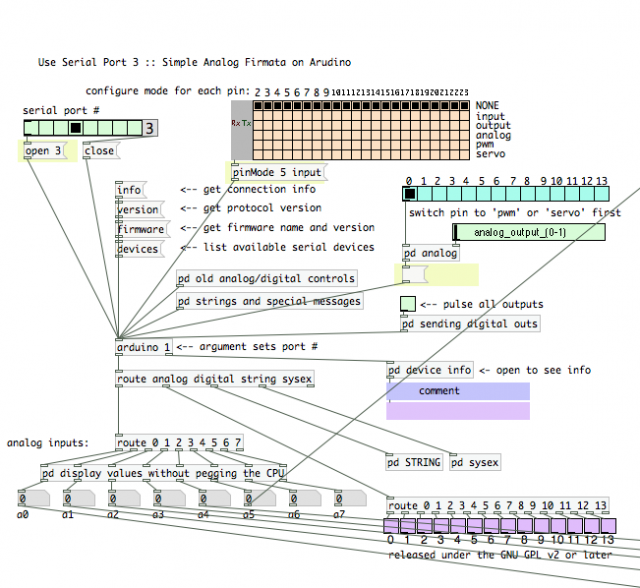Open 'pd strings and special messages' subpatch

tap(270, 301)
